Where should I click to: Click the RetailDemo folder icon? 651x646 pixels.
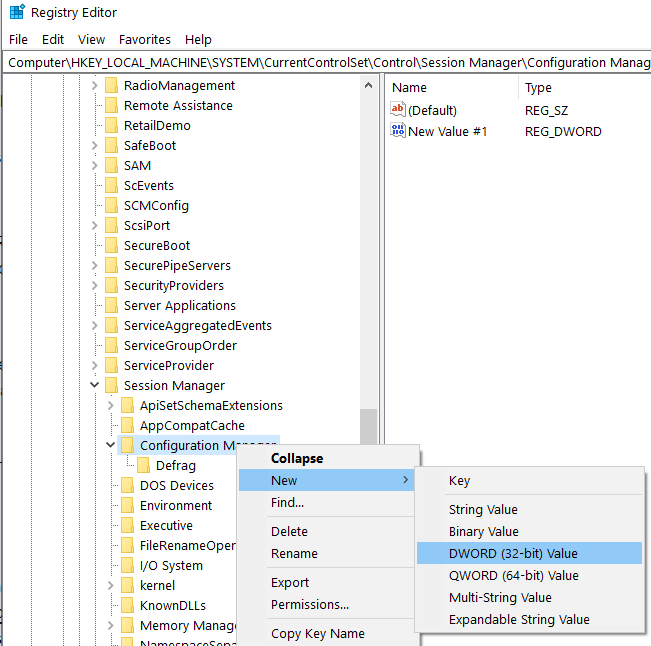pos(111,125)
